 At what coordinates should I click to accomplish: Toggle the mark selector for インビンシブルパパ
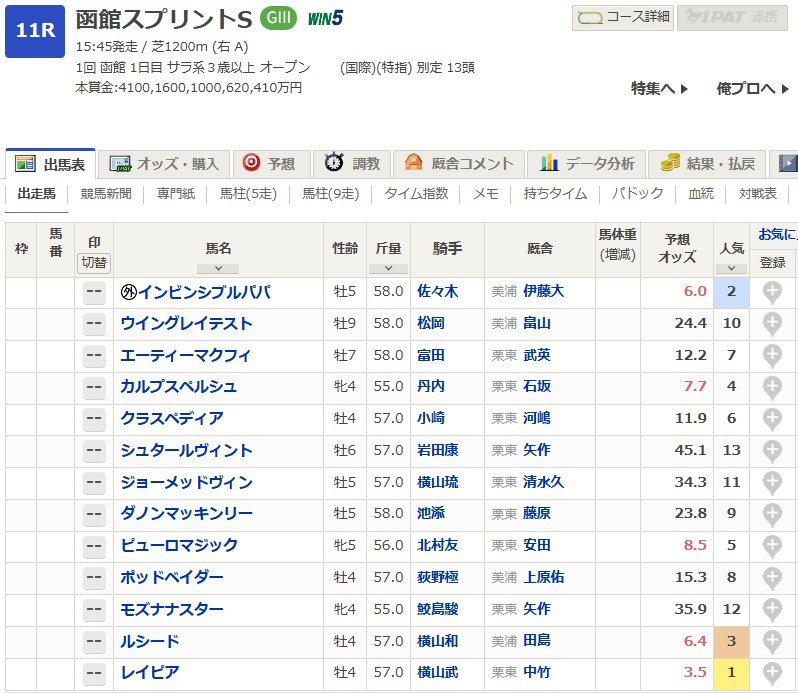pyautogui.click(x=94, y=293)
